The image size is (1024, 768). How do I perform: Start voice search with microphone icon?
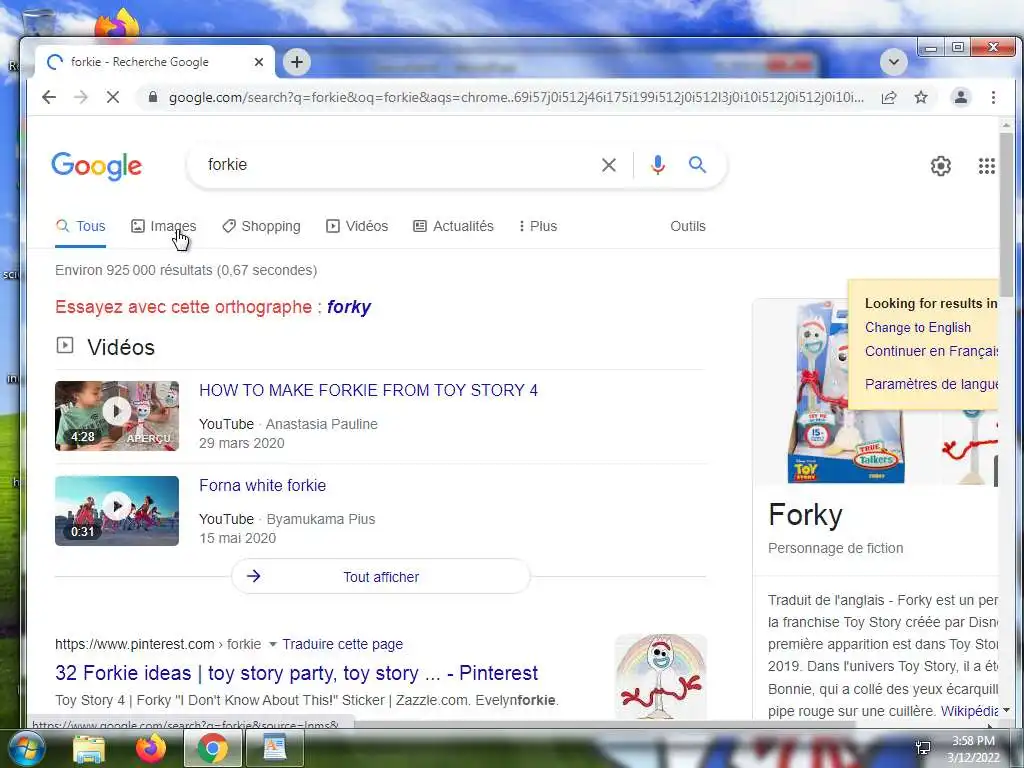click(x=658, y=165)
